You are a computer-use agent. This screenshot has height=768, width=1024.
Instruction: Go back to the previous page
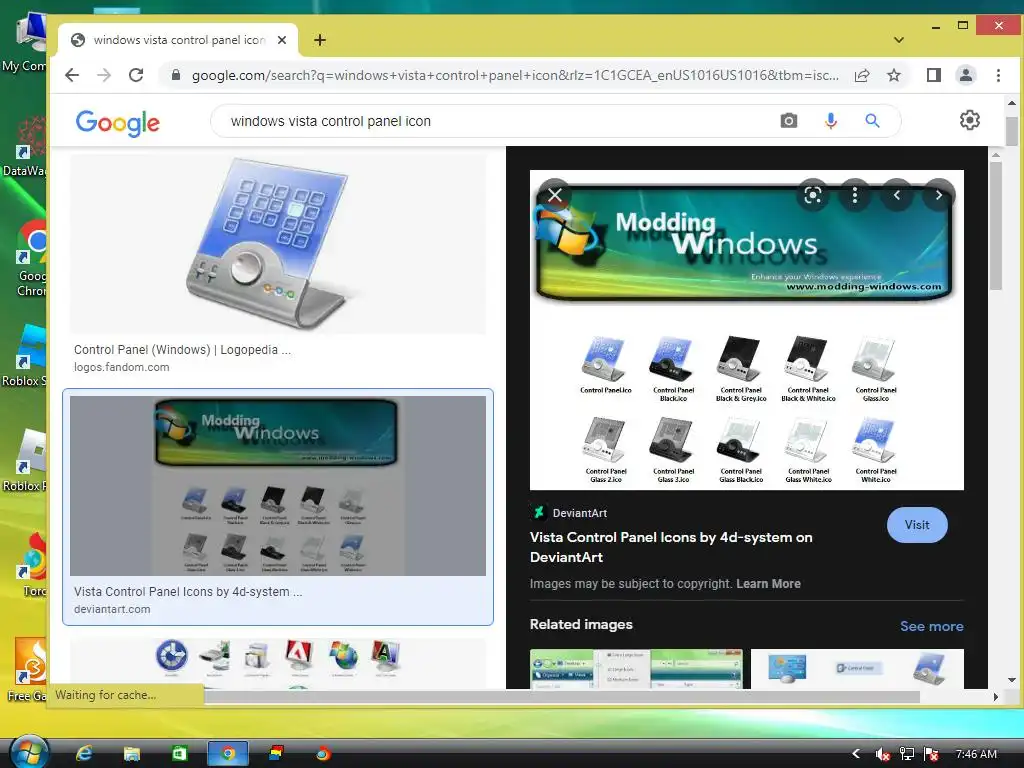click(72, 75)
